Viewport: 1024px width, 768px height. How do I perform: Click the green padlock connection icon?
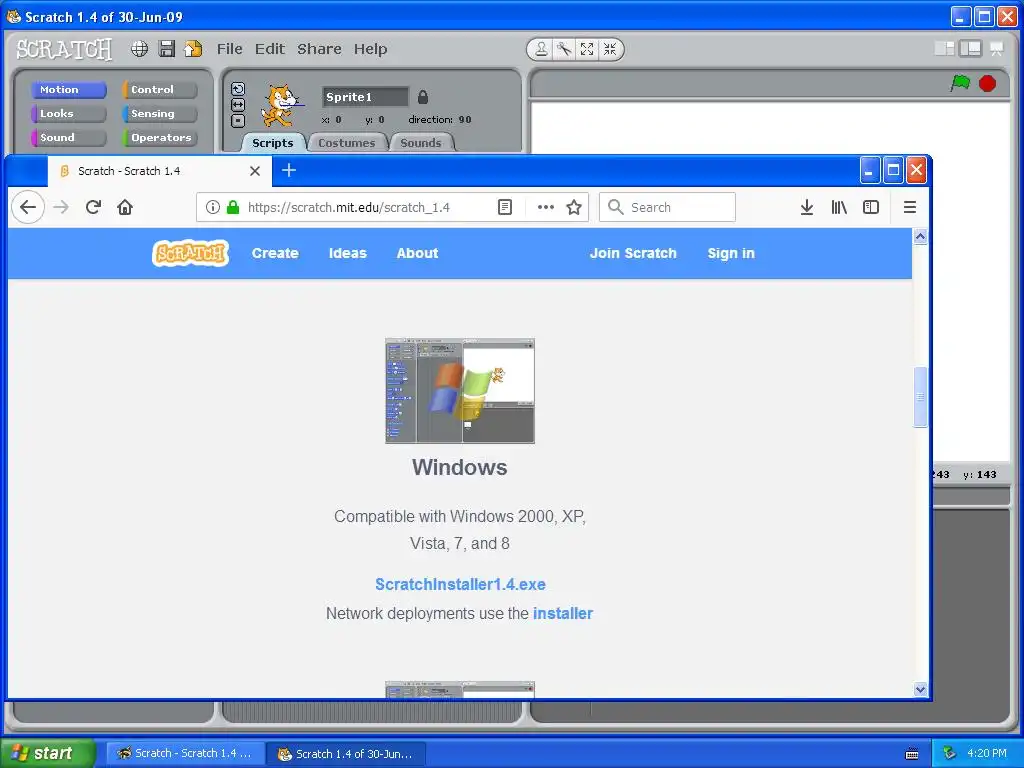pos(232,207)
